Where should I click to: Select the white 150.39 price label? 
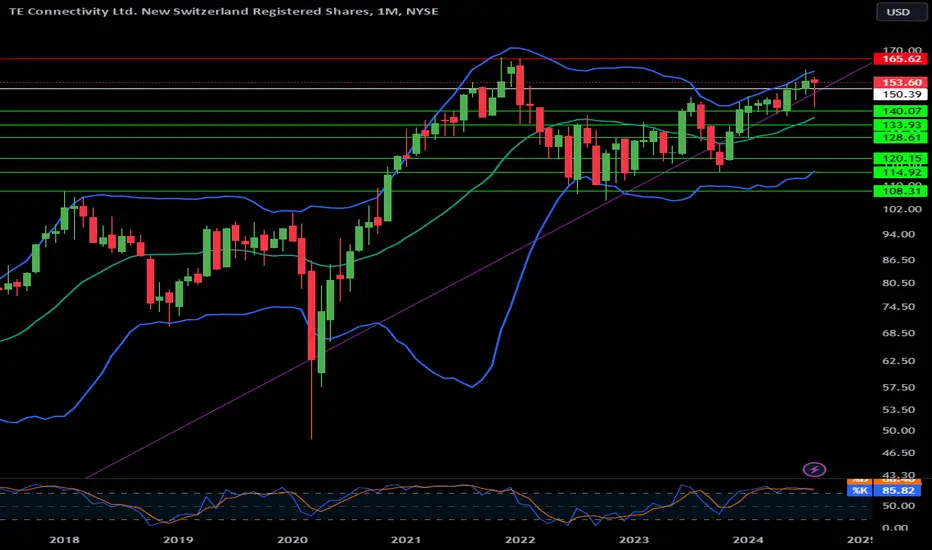[901, 95]
